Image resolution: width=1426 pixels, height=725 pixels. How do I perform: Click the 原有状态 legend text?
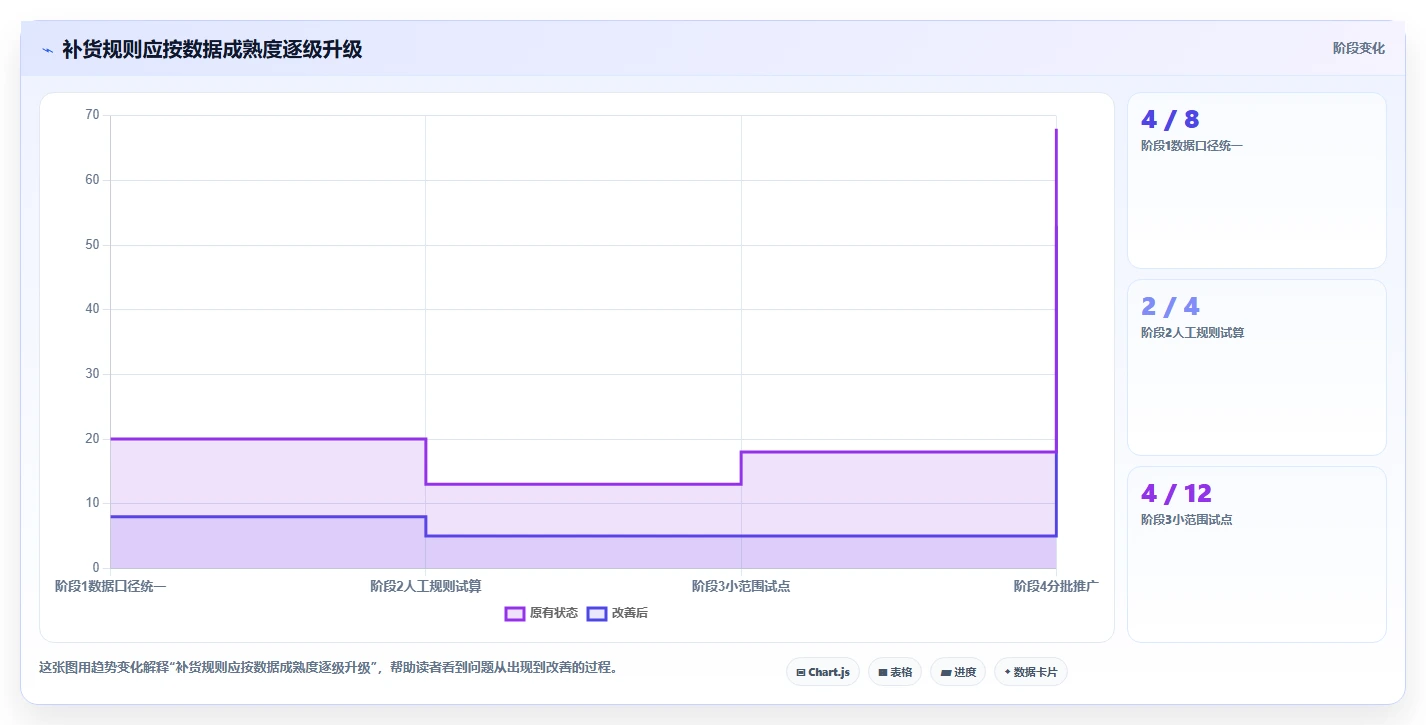[x=554, y=613]
